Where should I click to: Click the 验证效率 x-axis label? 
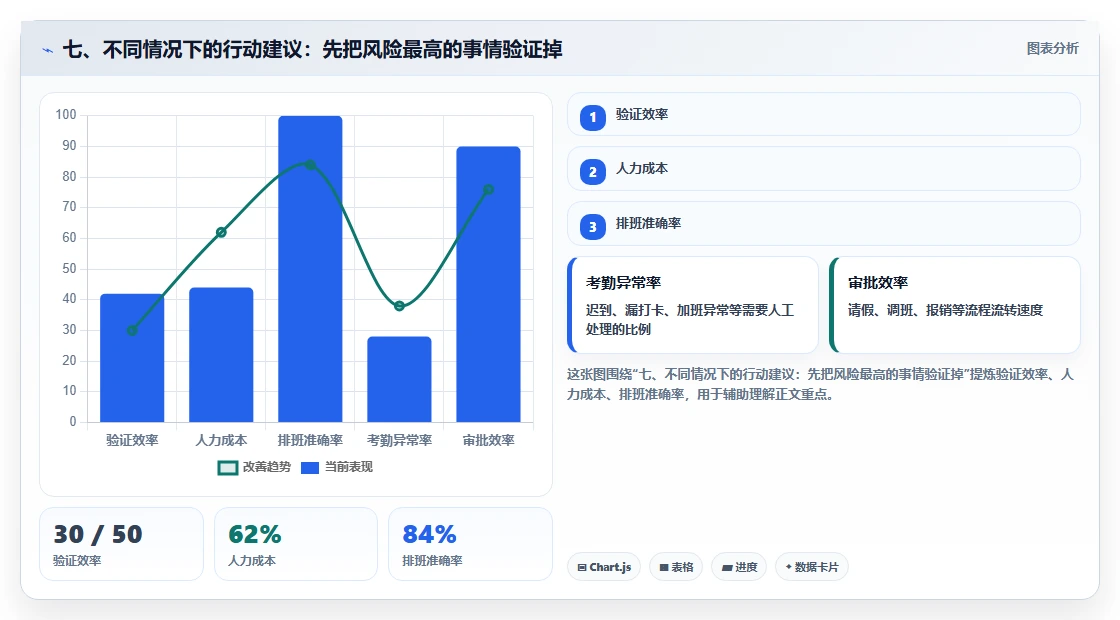[x=132, y=441]
